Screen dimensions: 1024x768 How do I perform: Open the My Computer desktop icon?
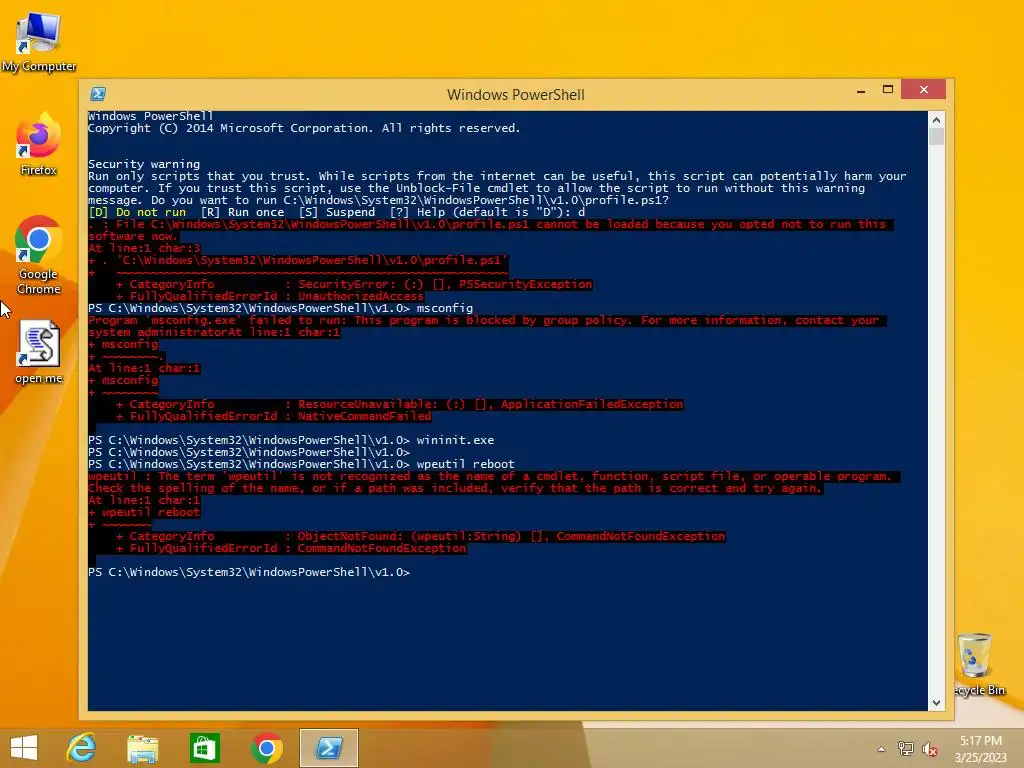39,42
